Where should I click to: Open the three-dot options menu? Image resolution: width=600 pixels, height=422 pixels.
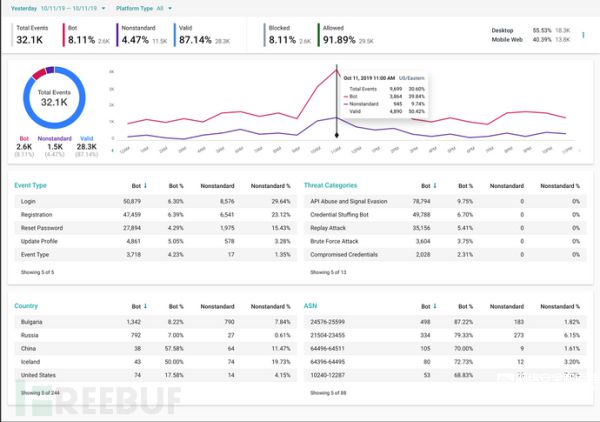coord(583,35)
